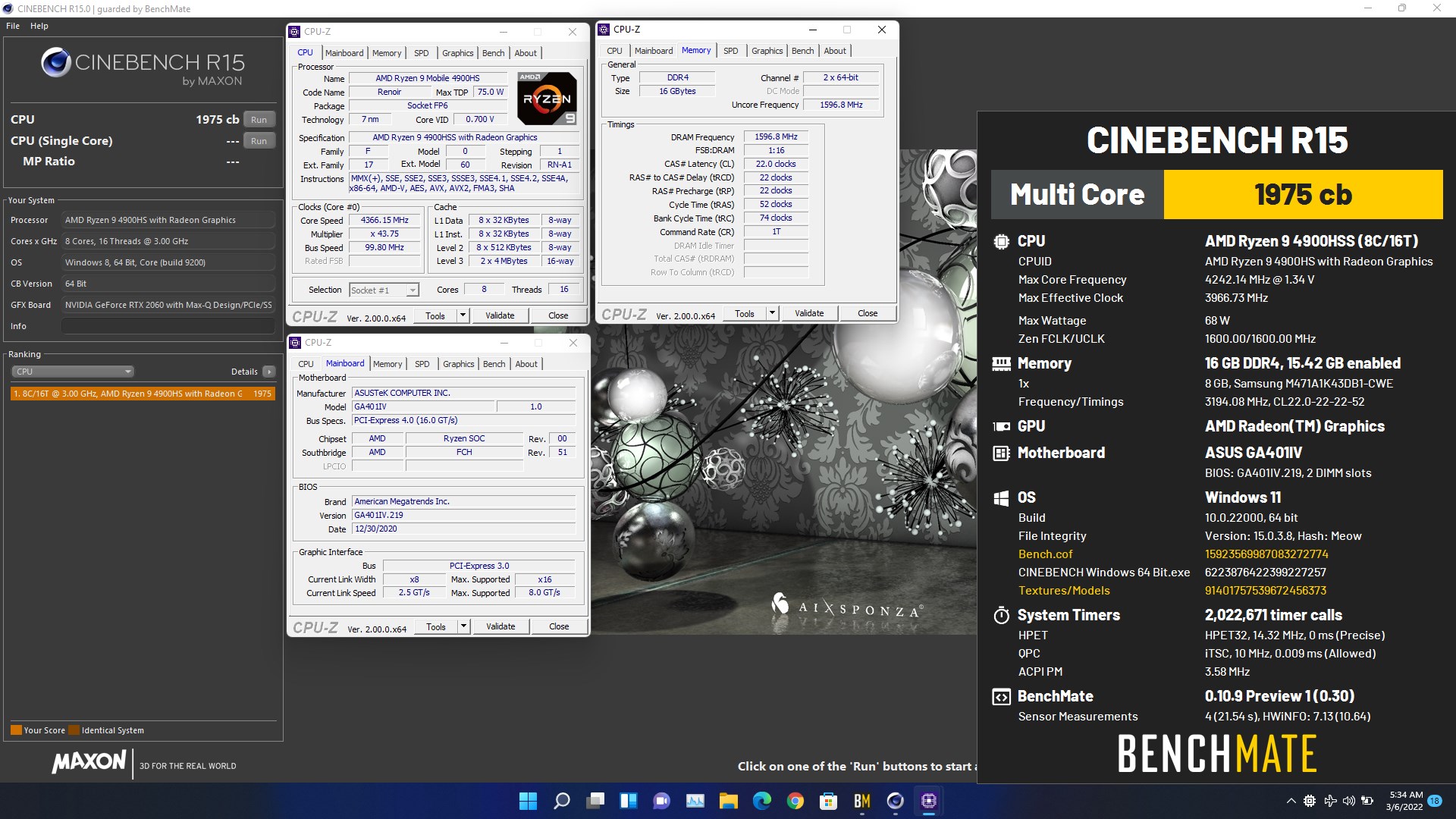Expand Tools arrow in Memory CPU-Z window
This screenshot has height=819, width=1456.
click(772, 313)
